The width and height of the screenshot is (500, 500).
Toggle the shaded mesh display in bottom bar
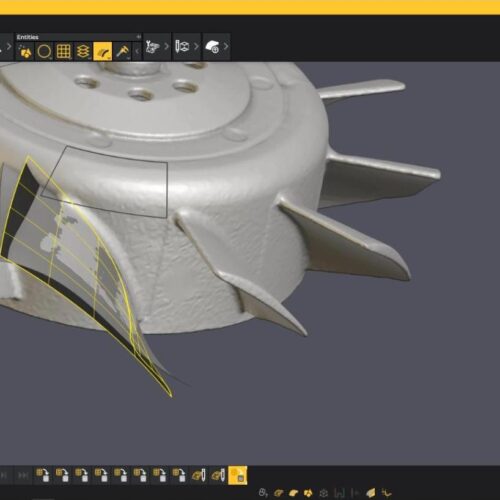[x=371, y=493]
